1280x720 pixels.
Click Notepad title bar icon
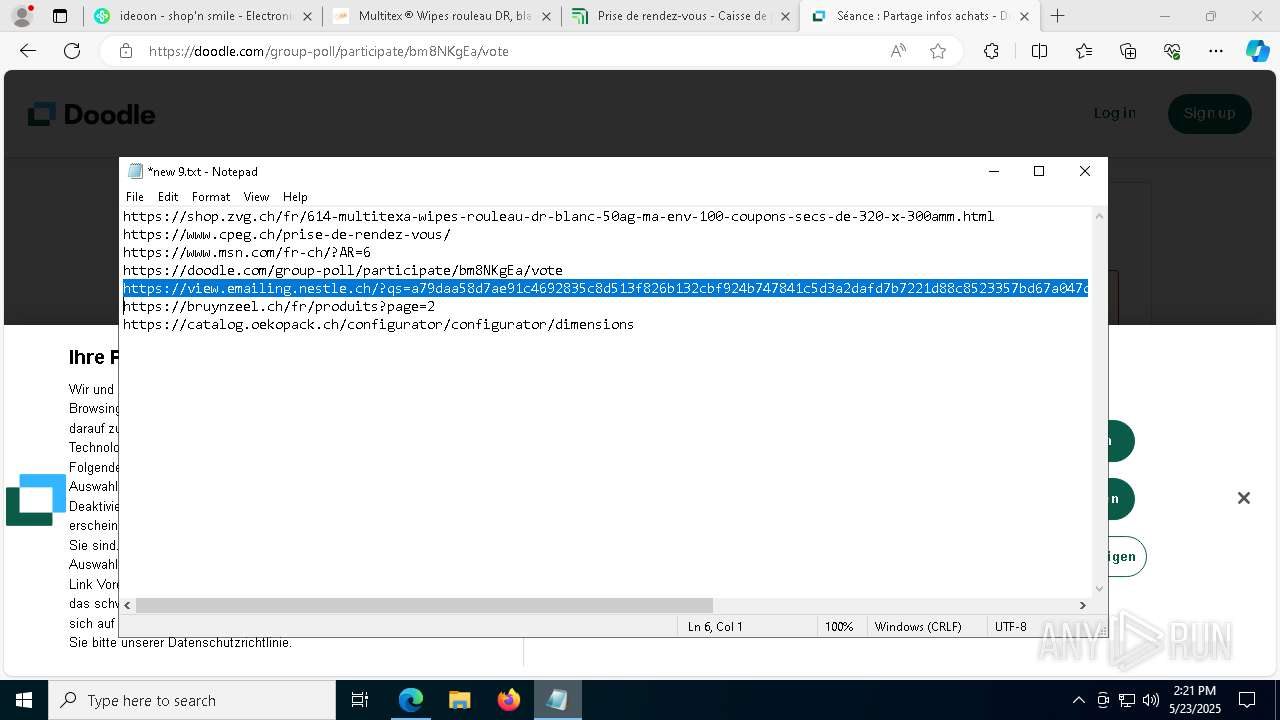coord(135,171)
